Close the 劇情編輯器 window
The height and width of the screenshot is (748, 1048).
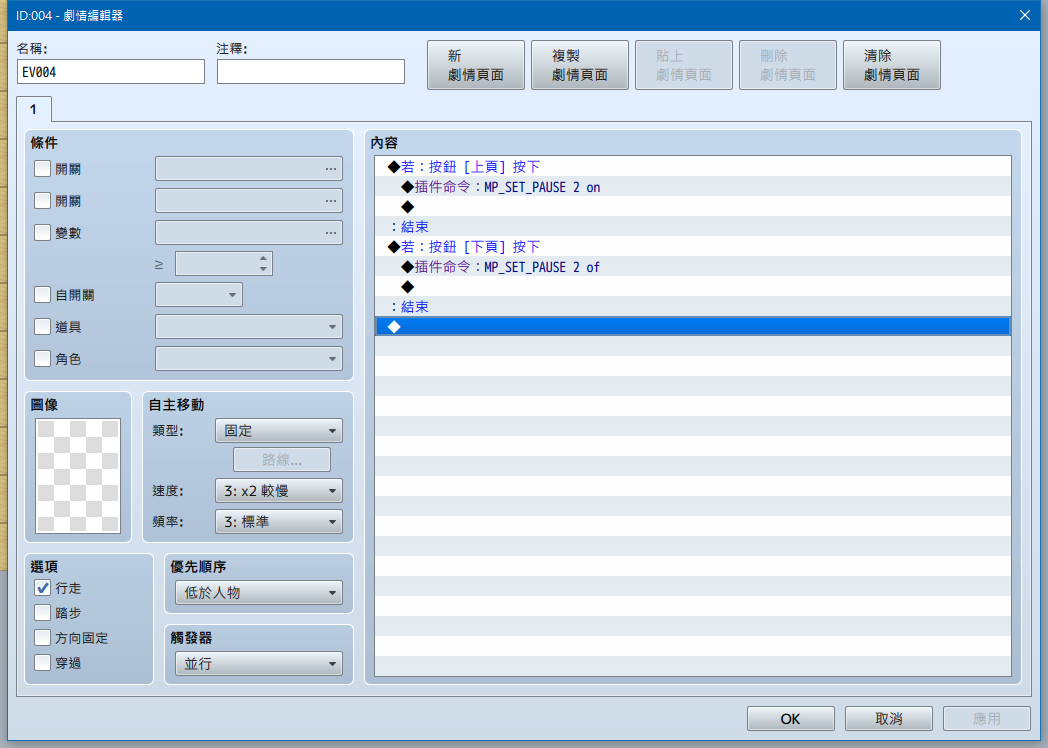[1025, 15]
